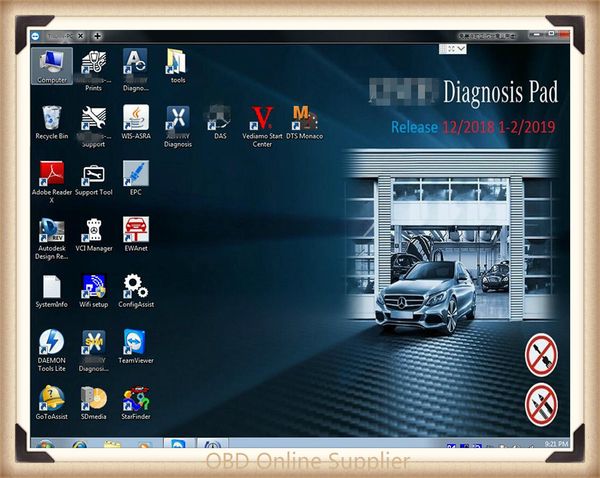Open the Support shortcut with wrench icon

coord(93,127)
